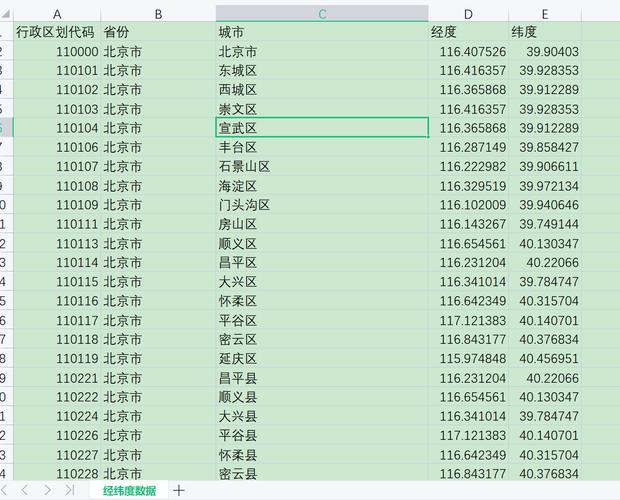Go to next sheet arrow
Image resolution: width=620 pixels, height=500 pixels.
(47, 491)
